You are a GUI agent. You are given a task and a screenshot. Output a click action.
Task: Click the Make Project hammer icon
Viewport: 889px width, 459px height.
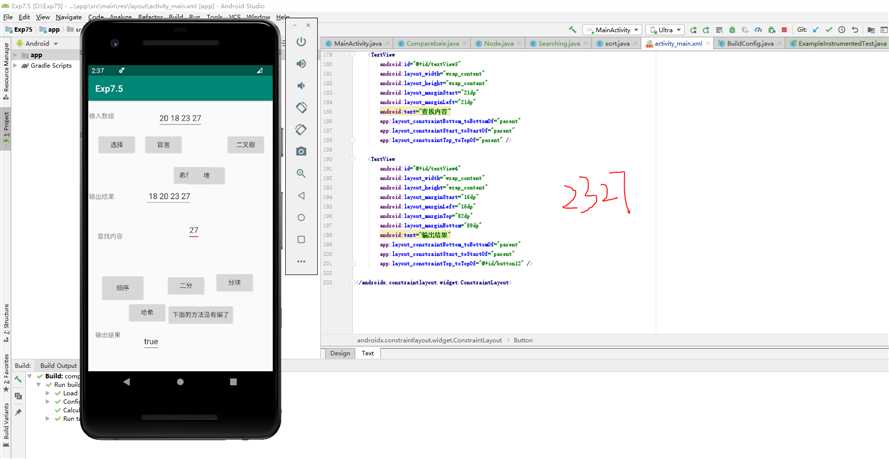click(x=573, y=29)
